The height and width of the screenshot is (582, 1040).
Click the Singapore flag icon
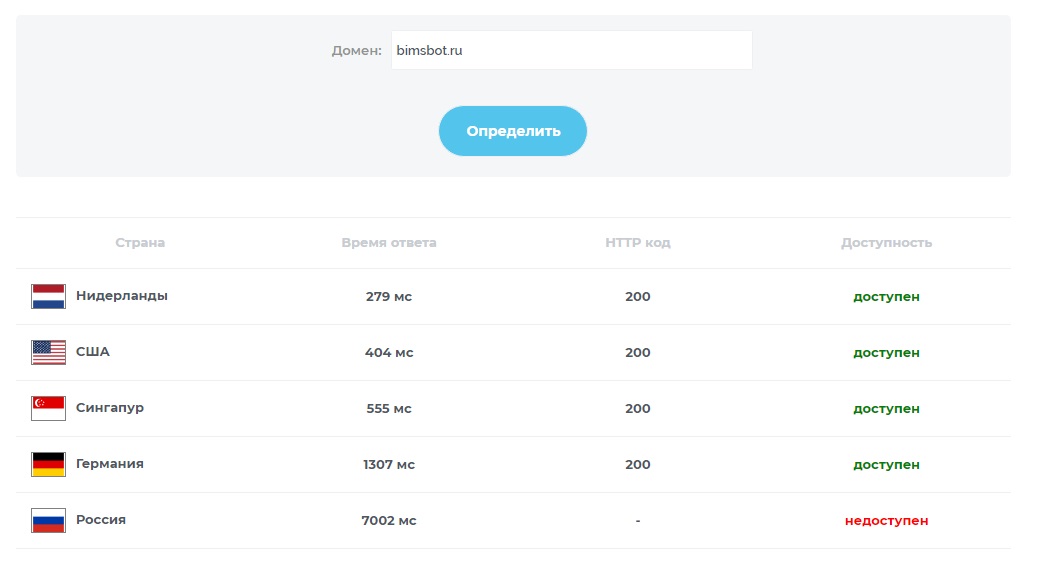pyautogui.click(x=48, y=408)
